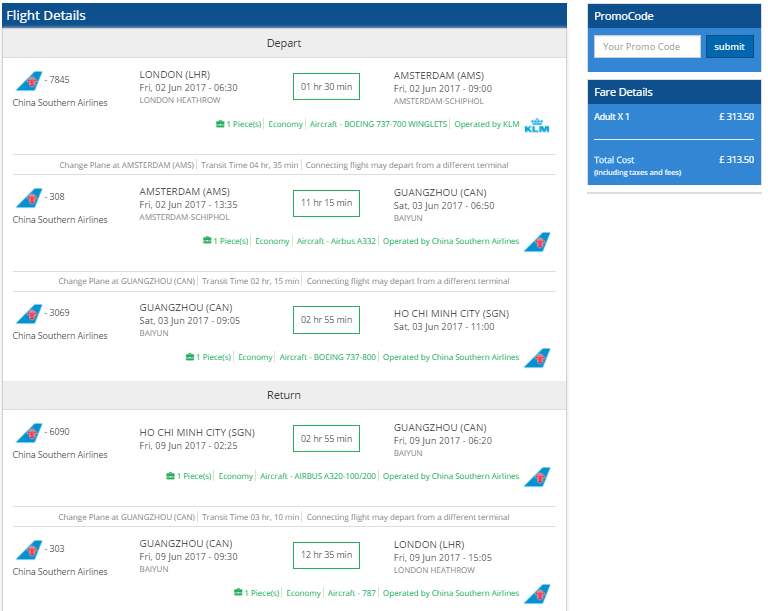Click 'Change Plane at AMSTERDAM (AMS)' text
This screenshot has height=611, width=768.
pos(126,165)
